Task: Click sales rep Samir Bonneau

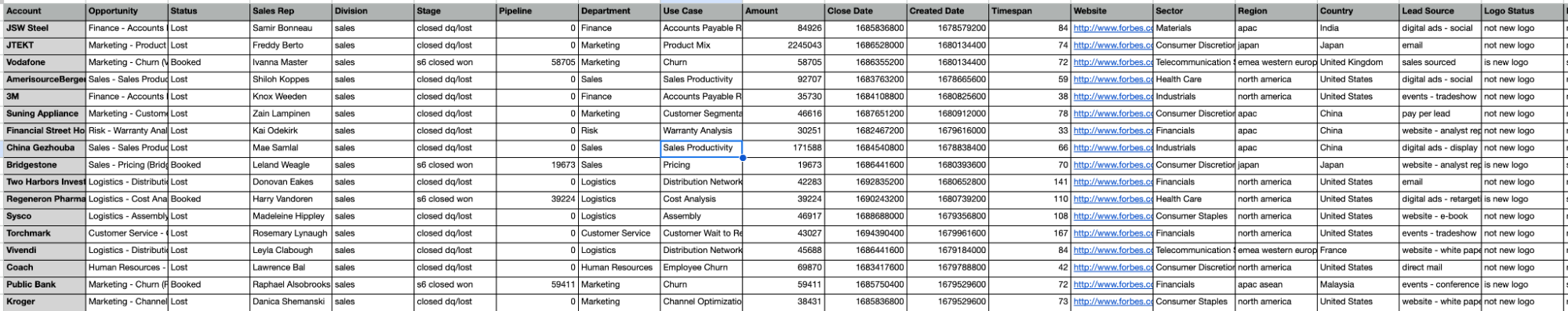Action: click(291, 28)
